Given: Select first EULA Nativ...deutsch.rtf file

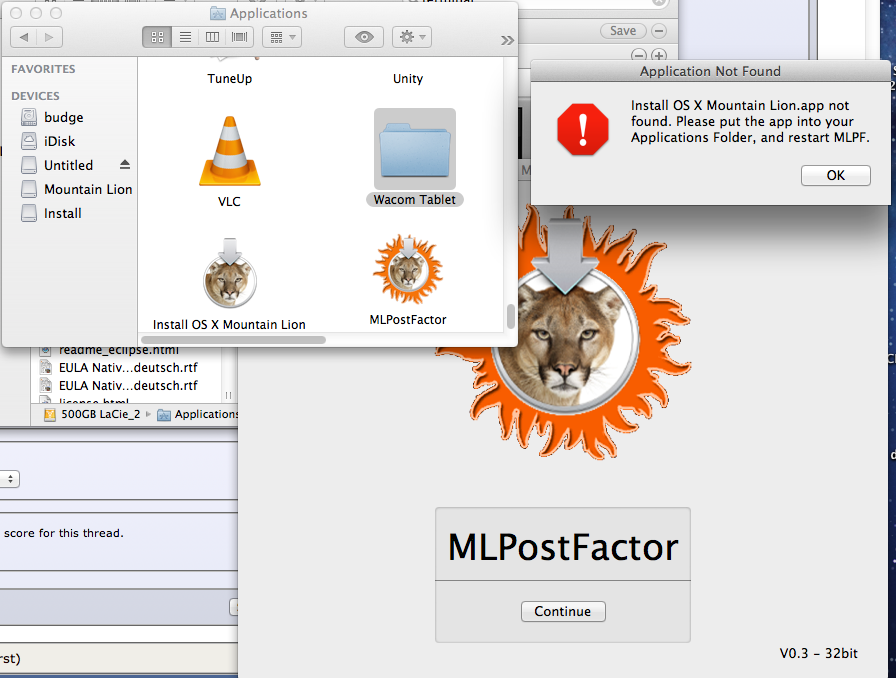Looking at the screenshot, I should click(x=128, y=368).
